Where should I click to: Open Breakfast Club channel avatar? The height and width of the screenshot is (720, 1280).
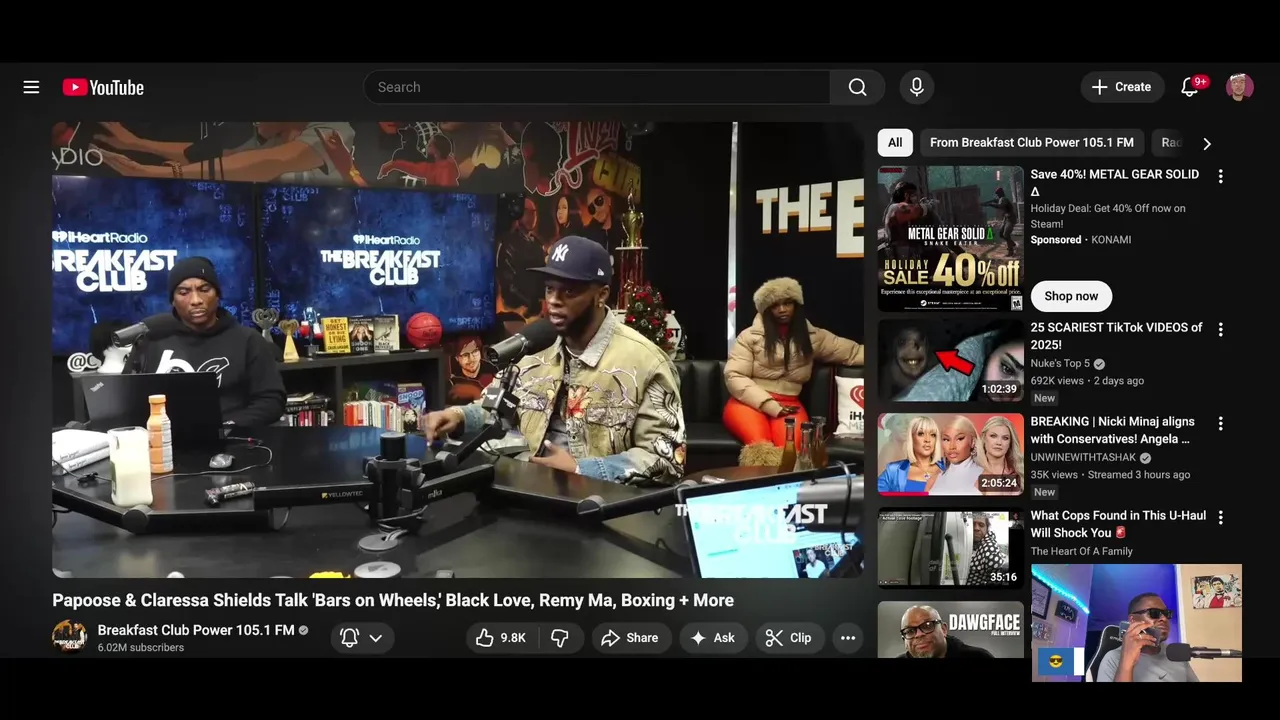point(69,637)
